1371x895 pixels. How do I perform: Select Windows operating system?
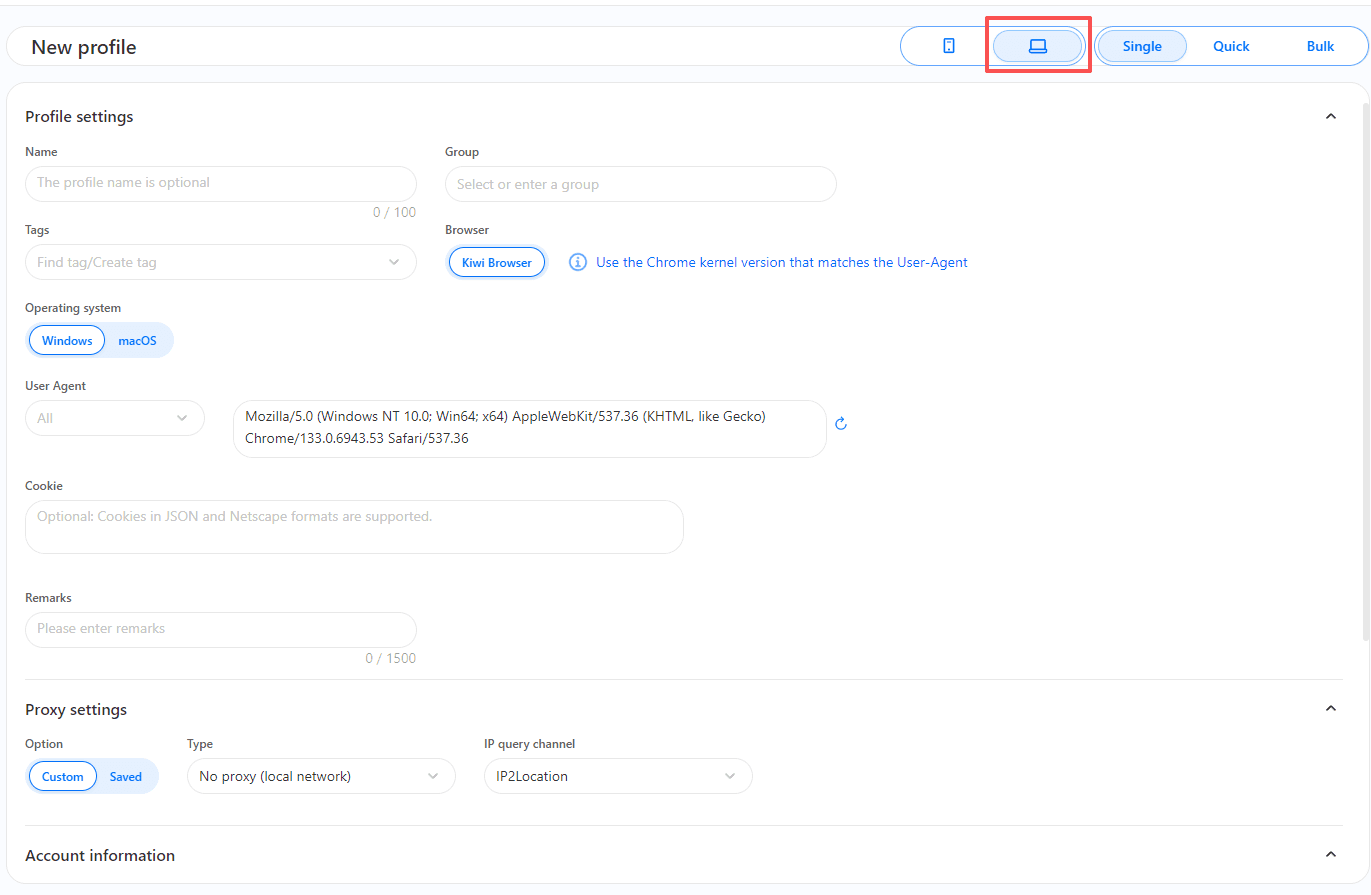67,340
